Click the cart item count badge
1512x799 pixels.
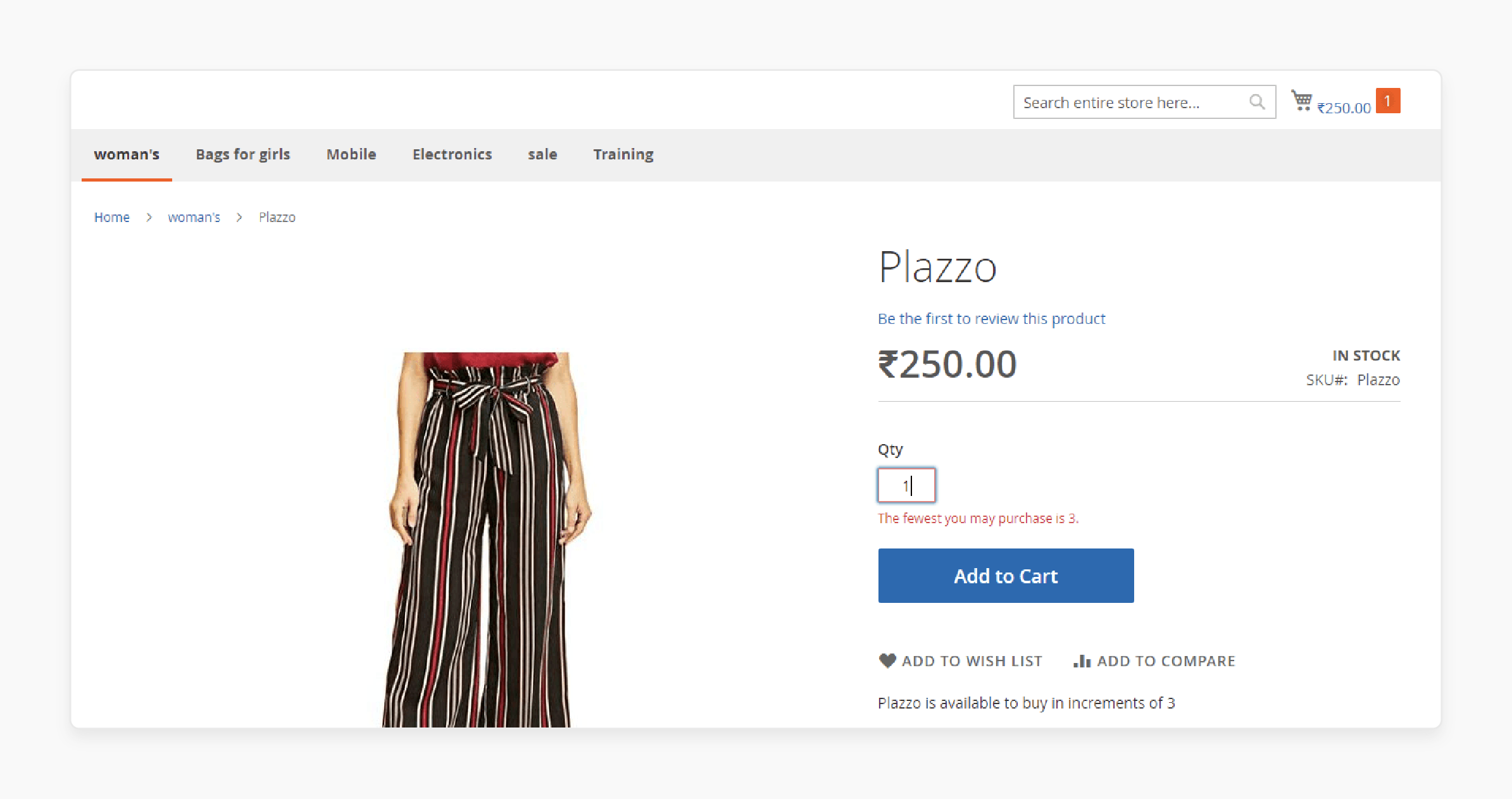coord(1387,101)
